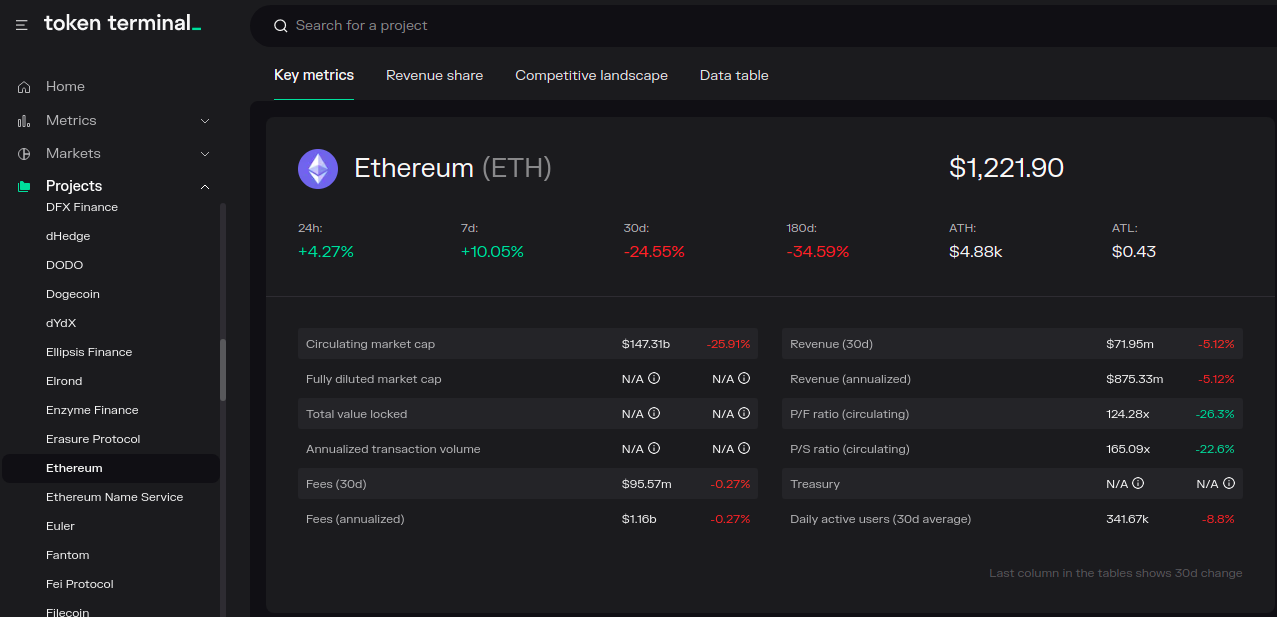
Task: Open the Enzyme Finance project
Action: point(92,410)
